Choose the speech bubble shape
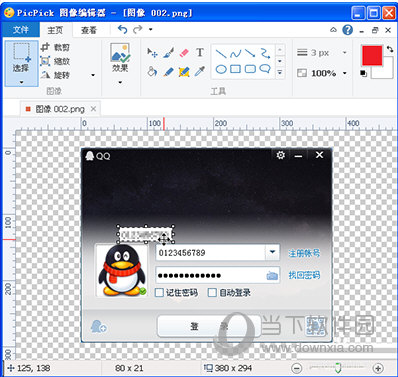 pyautogui.click(x=265, y=69)
